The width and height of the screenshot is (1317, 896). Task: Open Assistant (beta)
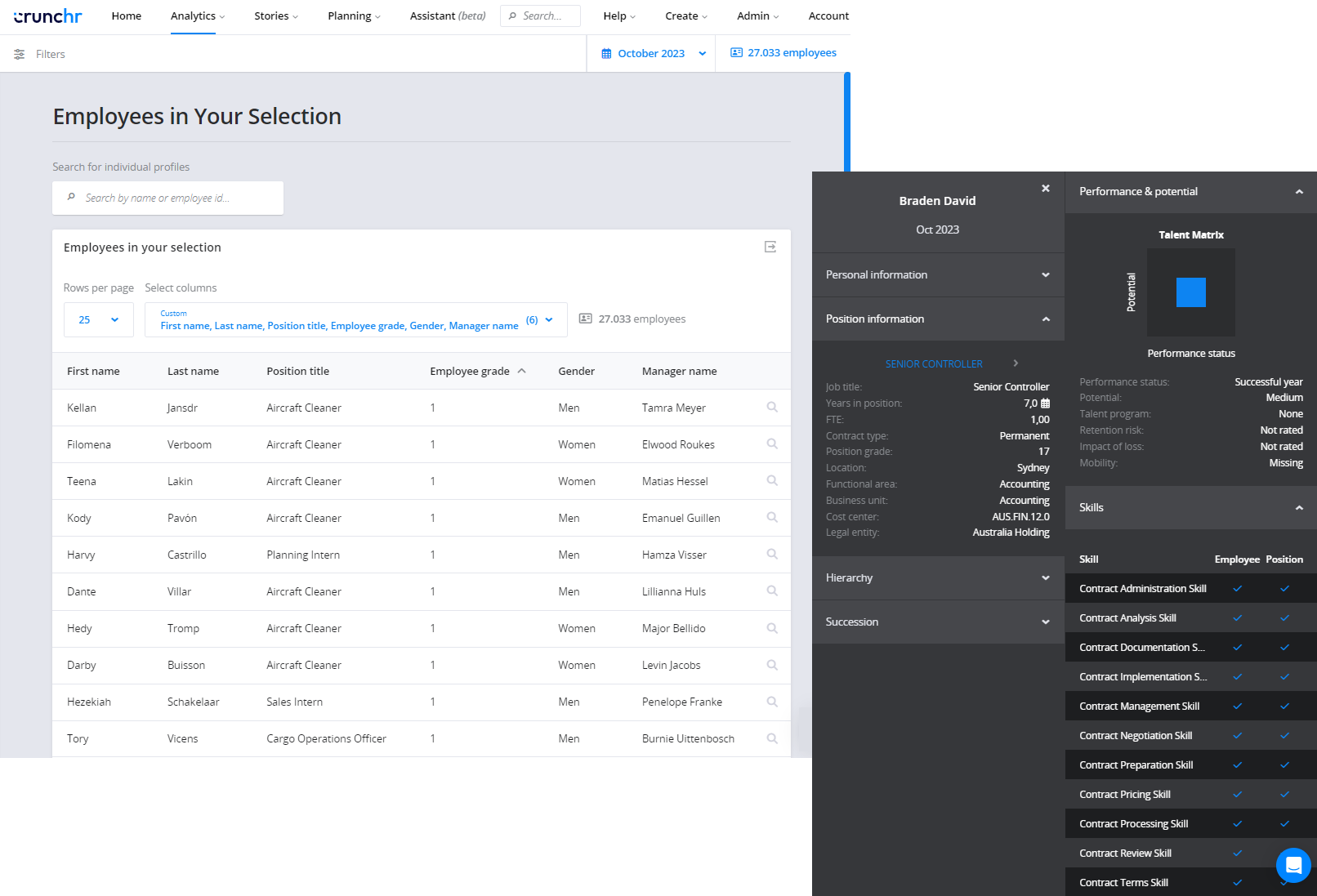click(448, 16)
